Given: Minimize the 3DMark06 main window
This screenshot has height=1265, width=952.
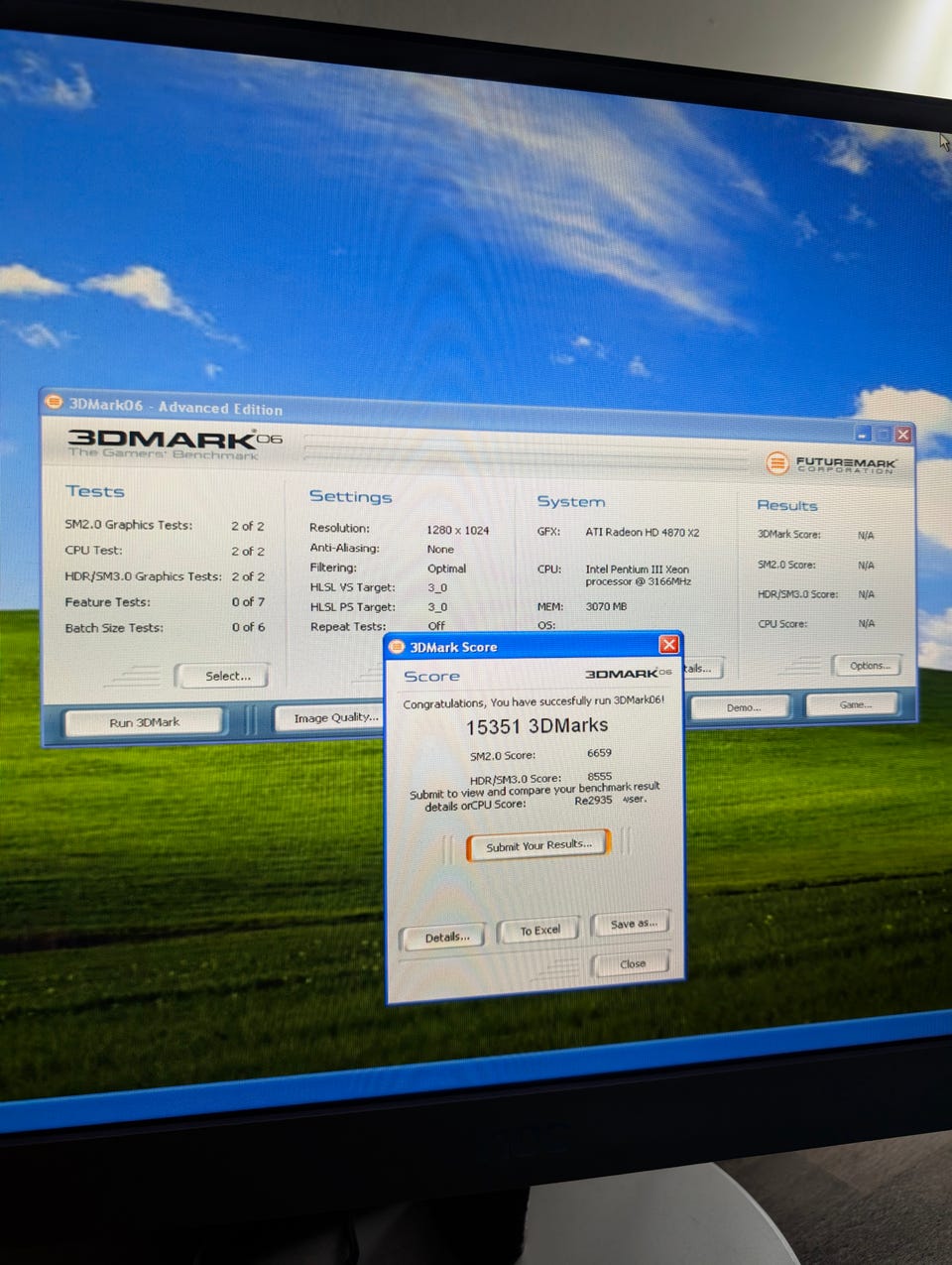Looking at the screenshot, I should pyautogui.click(x=863, y=434).
